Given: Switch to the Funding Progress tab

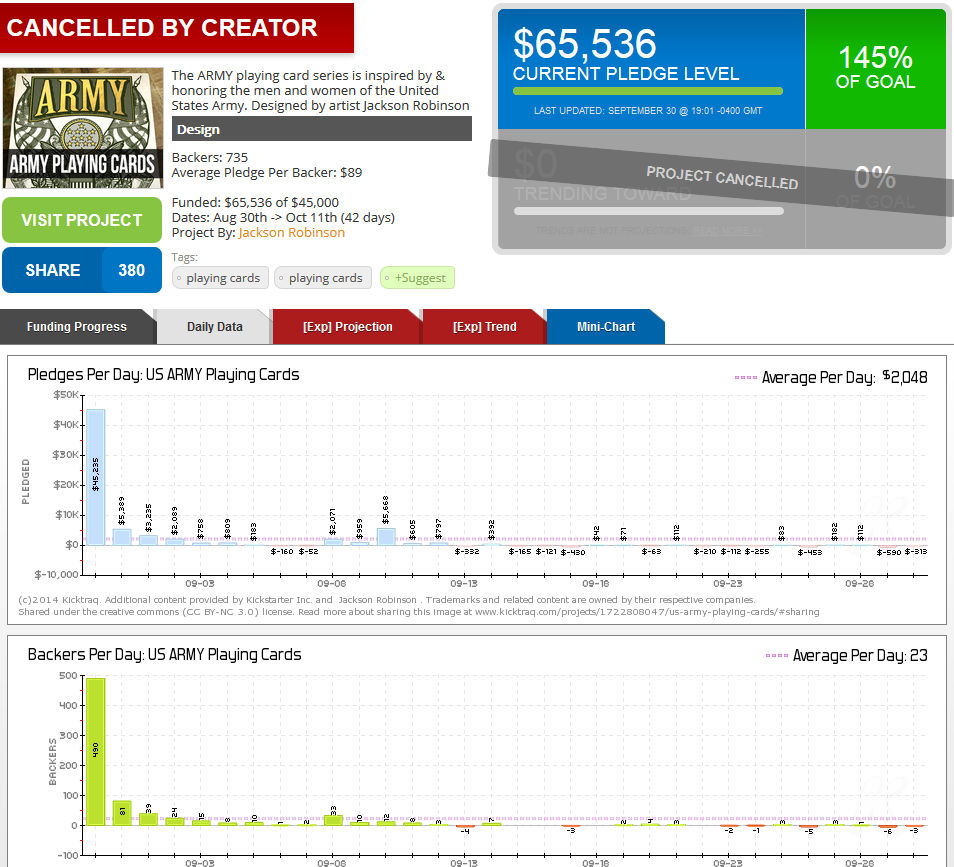Looking at the screenshot, I should (76, 327).
